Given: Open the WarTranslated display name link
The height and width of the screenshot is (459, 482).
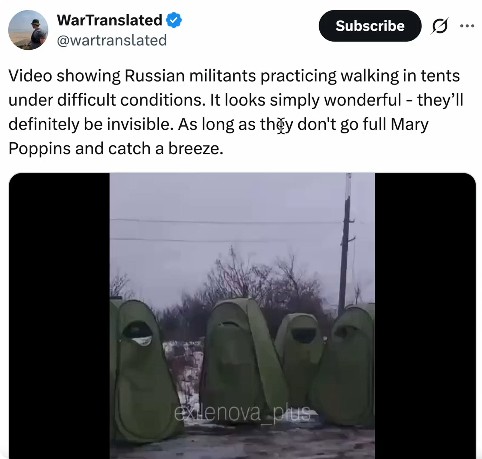Looking at the screenshot, I should click(110, 20).
